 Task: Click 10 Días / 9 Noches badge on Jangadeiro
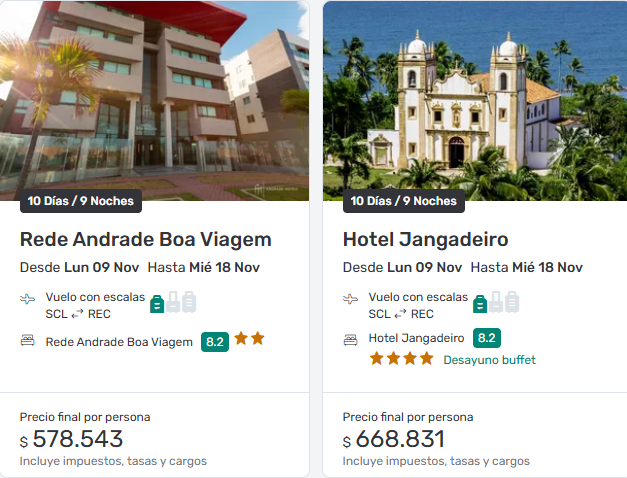tap(404, 201)
